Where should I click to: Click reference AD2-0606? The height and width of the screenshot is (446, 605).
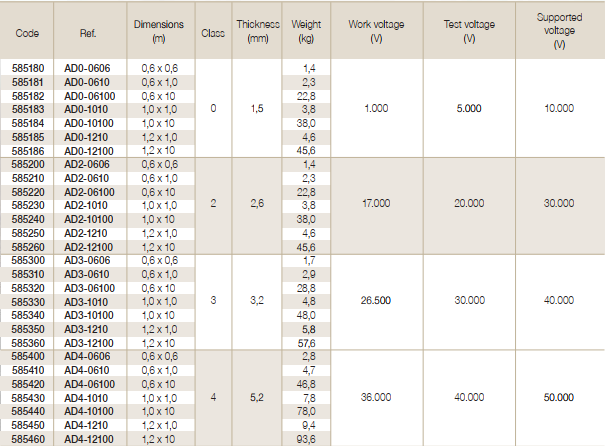click(x=87, y=163)
